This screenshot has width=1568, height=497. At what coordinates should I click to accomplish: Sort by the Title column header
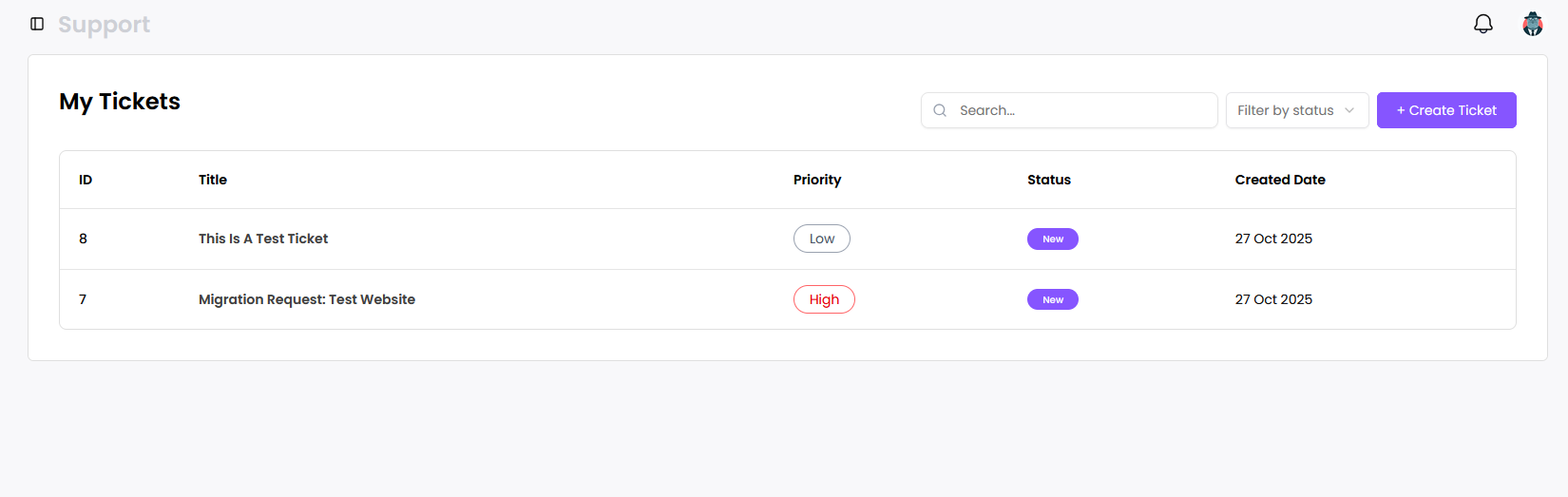point(213,180)
